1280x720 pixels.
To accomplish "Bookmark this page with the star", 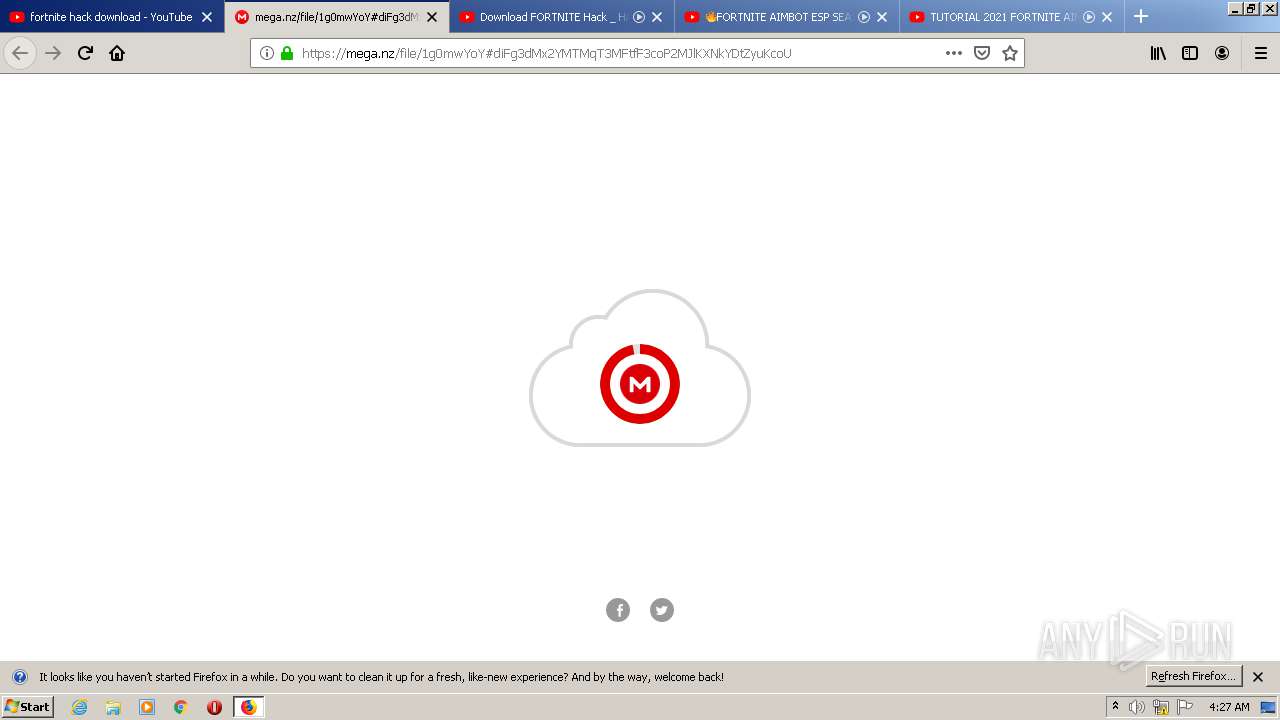I will click(1010, 53).
